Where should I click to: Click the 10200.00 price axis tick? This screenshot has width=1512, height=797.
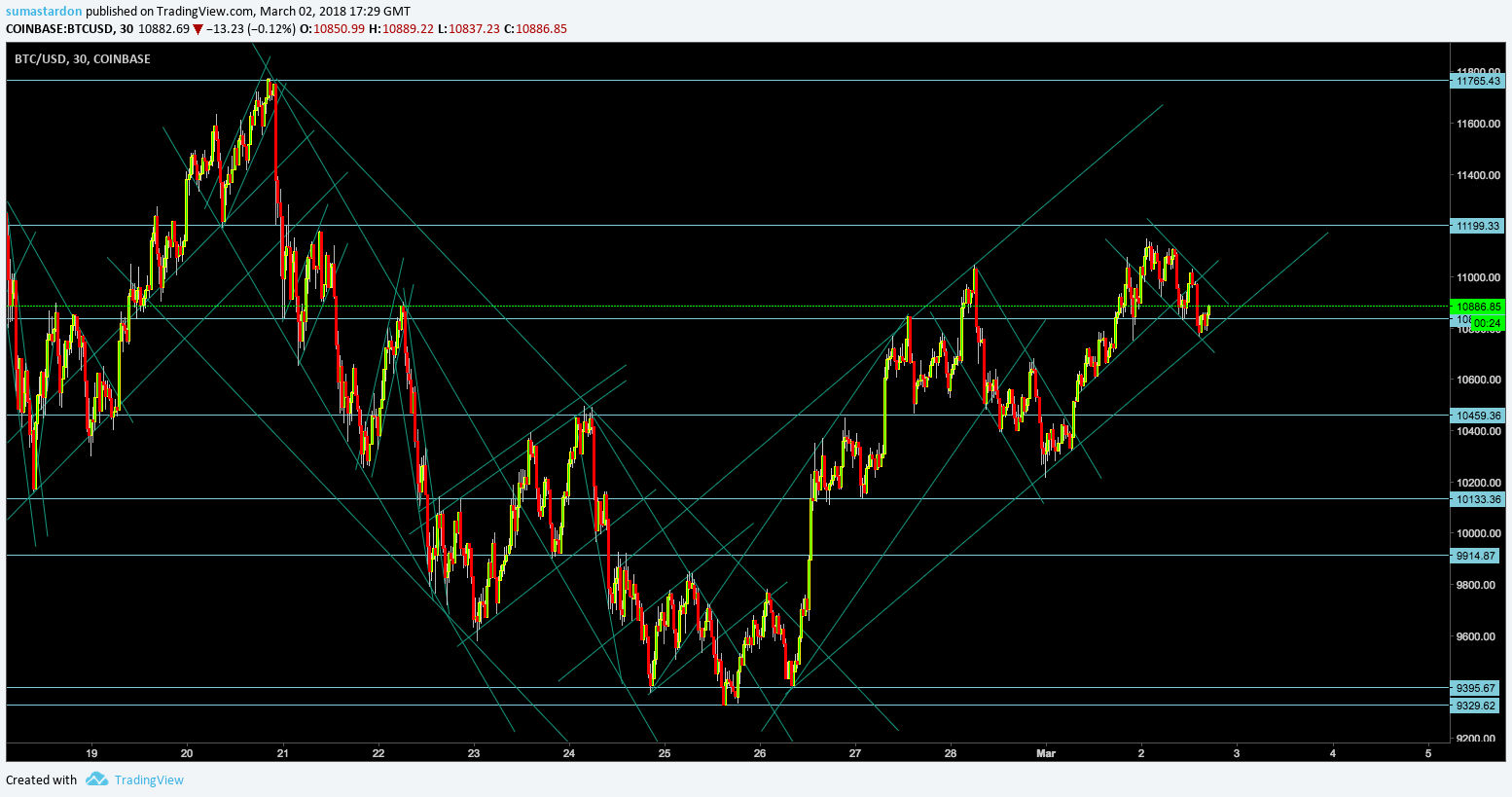(x=1478, y=483)
